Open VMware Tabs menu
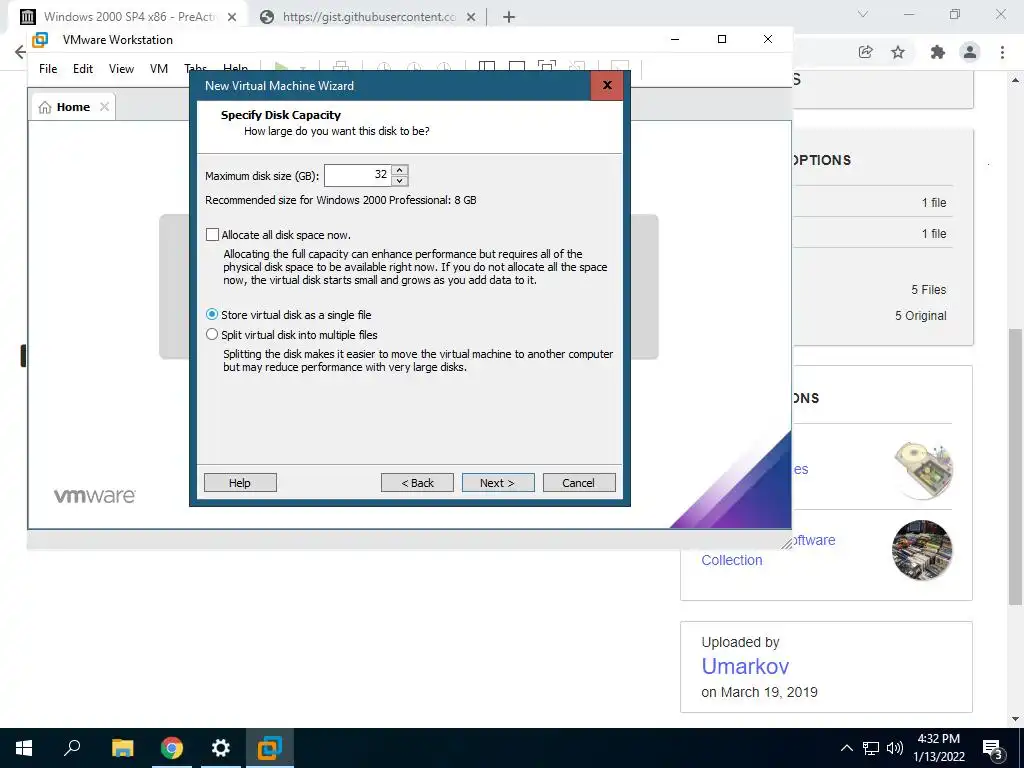 (x=193, y=67)
